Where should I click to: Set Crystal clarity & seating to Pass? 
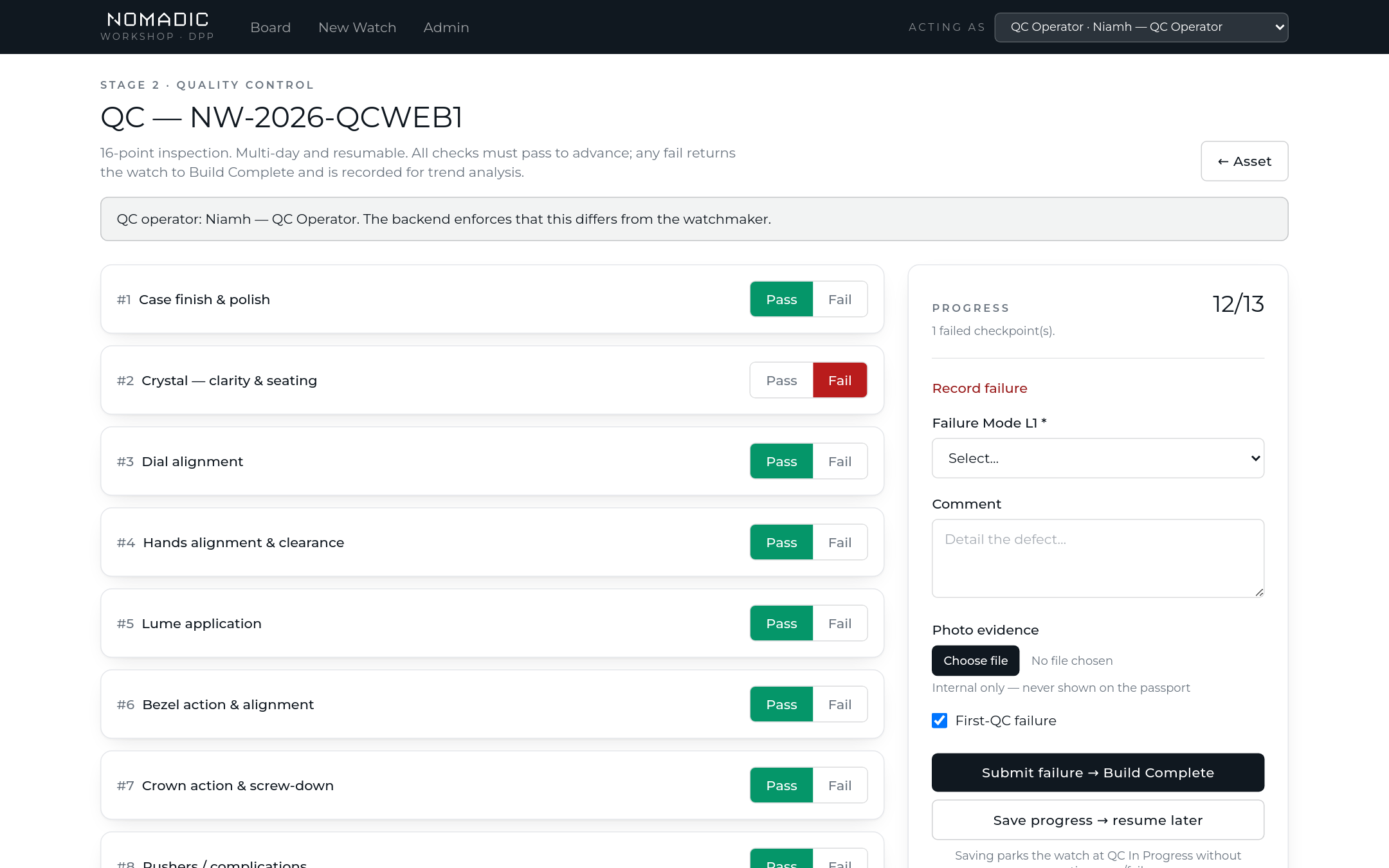tap(781, 381)
